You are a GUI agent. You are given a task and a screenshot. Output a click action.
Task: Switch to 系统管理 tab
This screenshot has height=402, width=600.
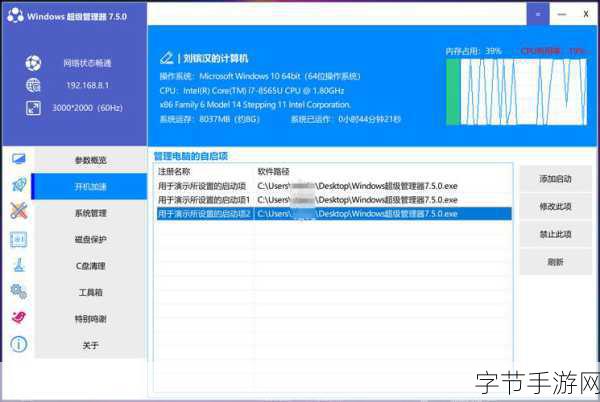click(x=90, y=213)
